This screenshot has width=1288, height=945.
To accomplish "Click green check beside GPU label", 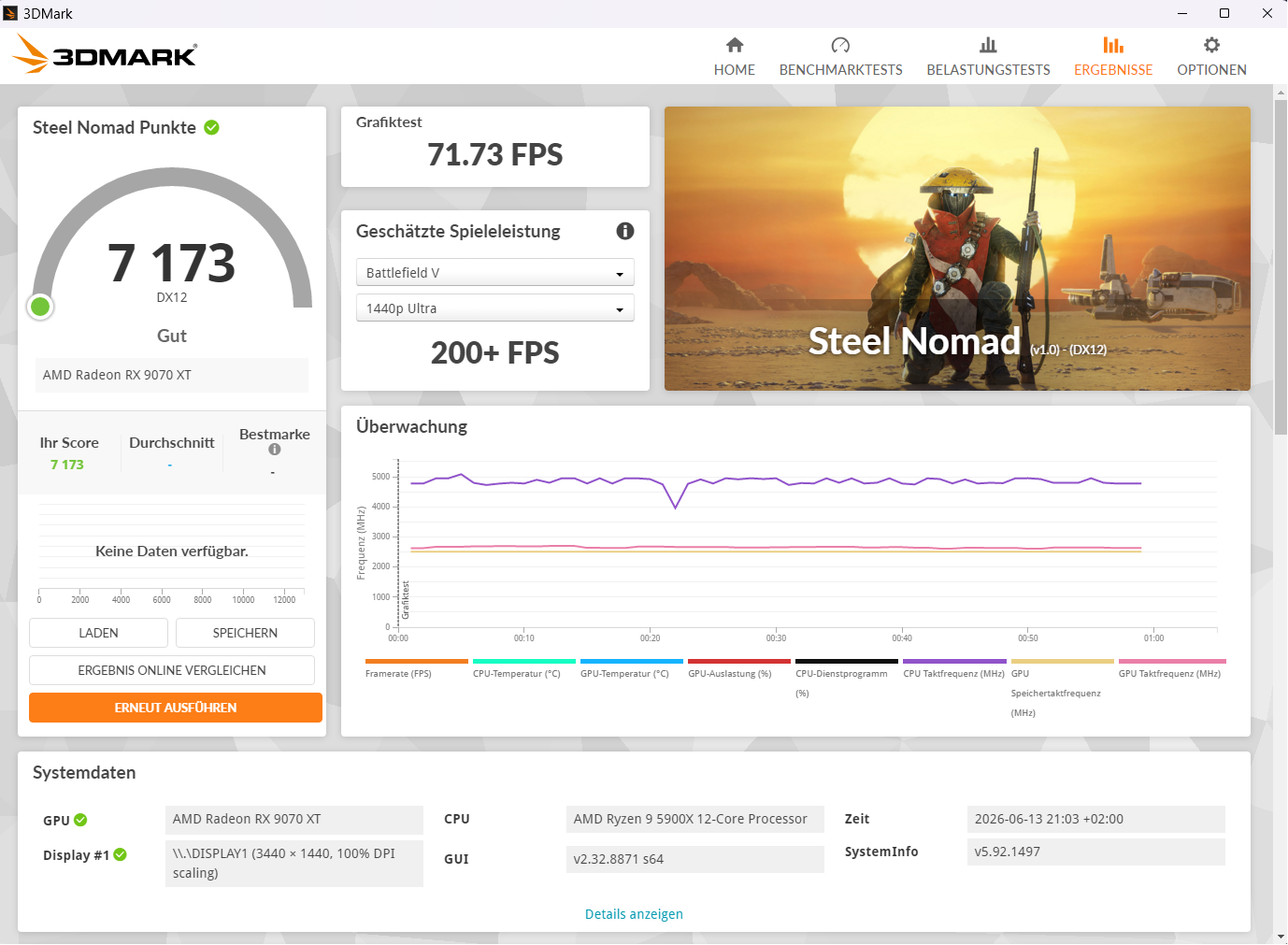I will click(x=80, y=820).
